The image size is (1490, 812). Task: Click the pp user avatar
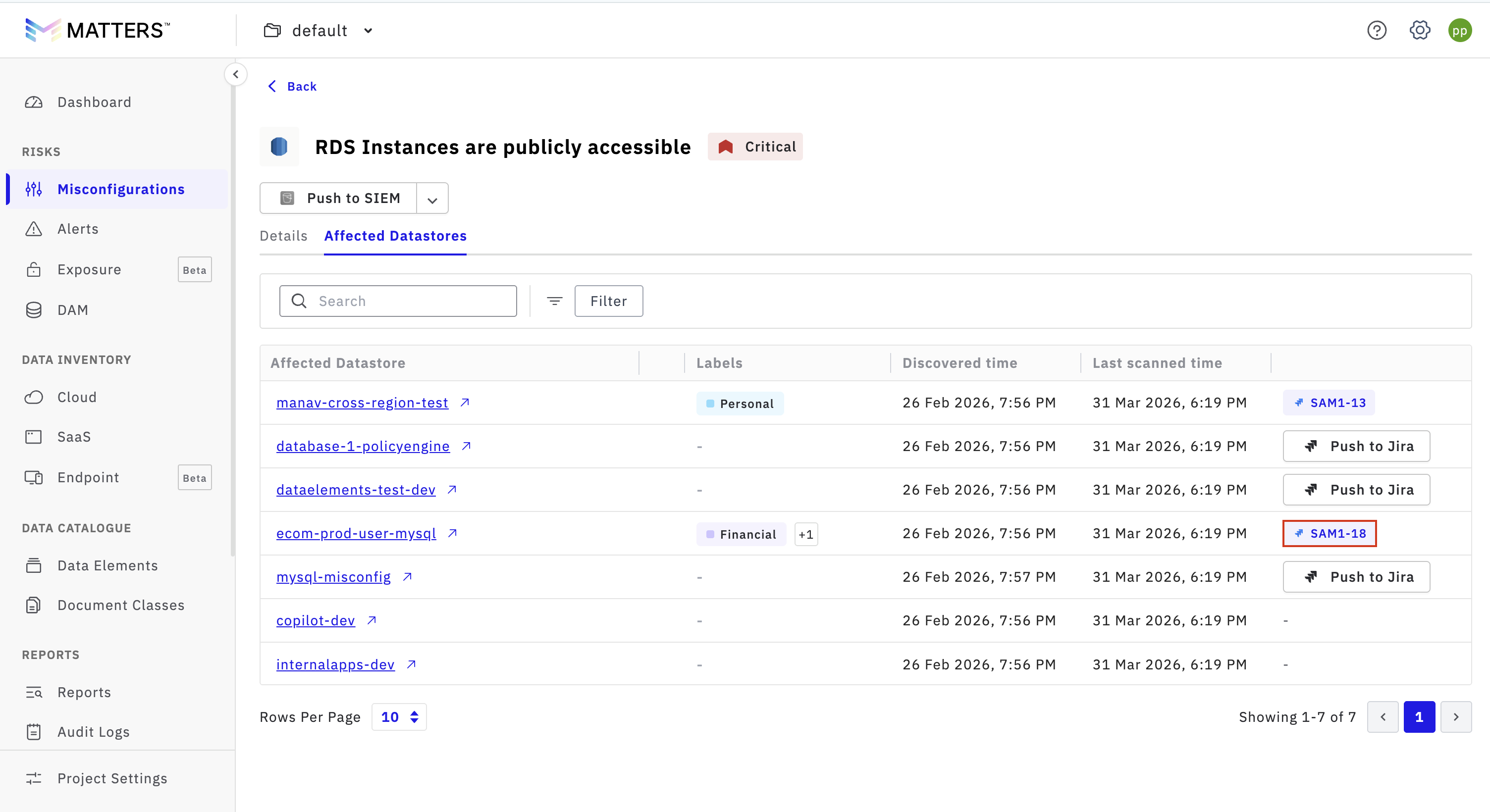[1459, 30]
